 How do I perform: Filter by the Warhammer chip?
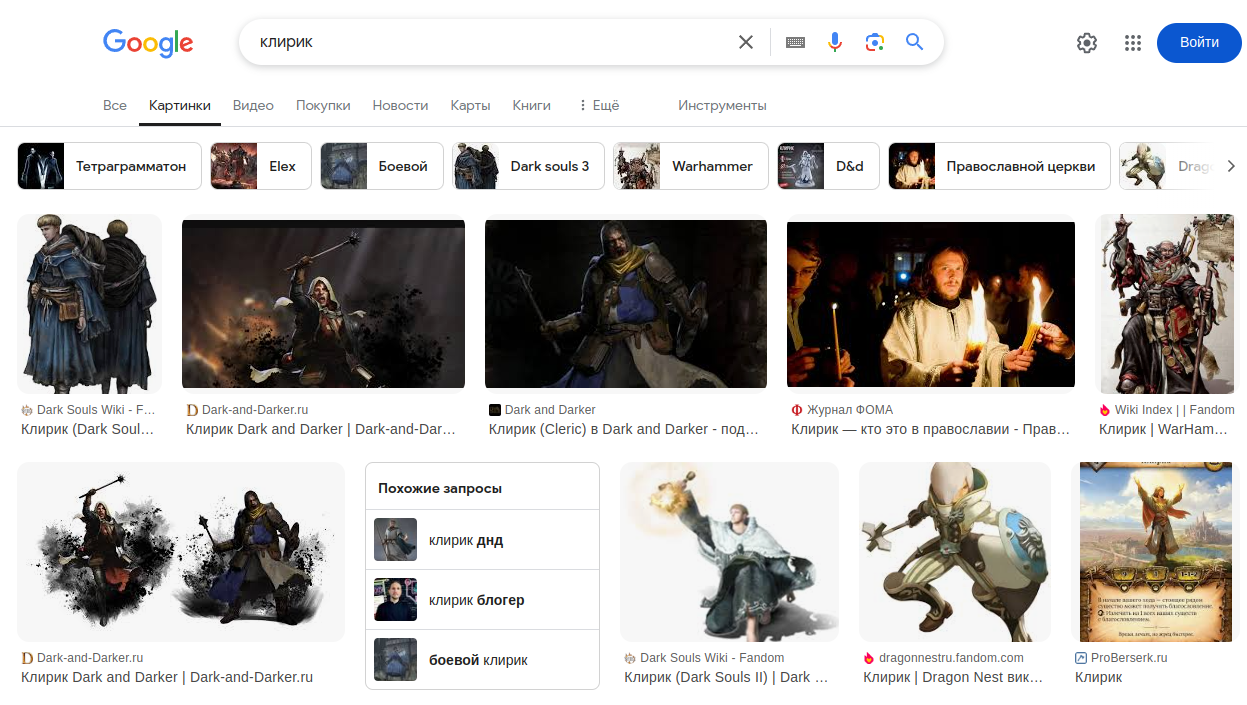(691, 166)
